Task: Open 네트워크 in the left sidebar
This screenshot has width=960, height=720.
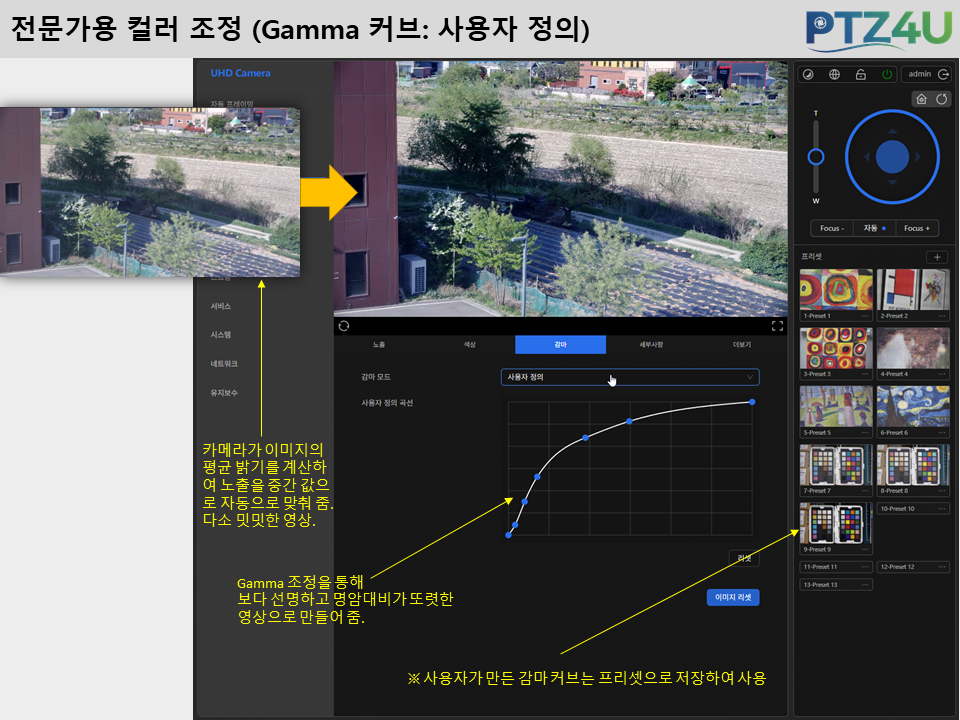Action: coord(224,364)
